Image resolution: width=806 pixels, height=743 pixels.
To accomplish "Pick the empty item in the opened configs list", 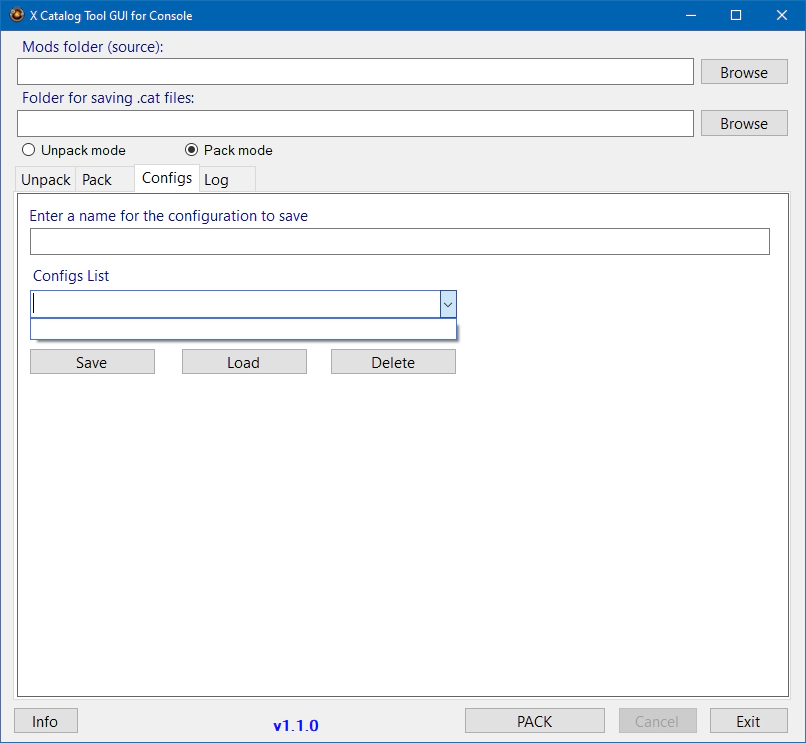I will click(243, 330).
